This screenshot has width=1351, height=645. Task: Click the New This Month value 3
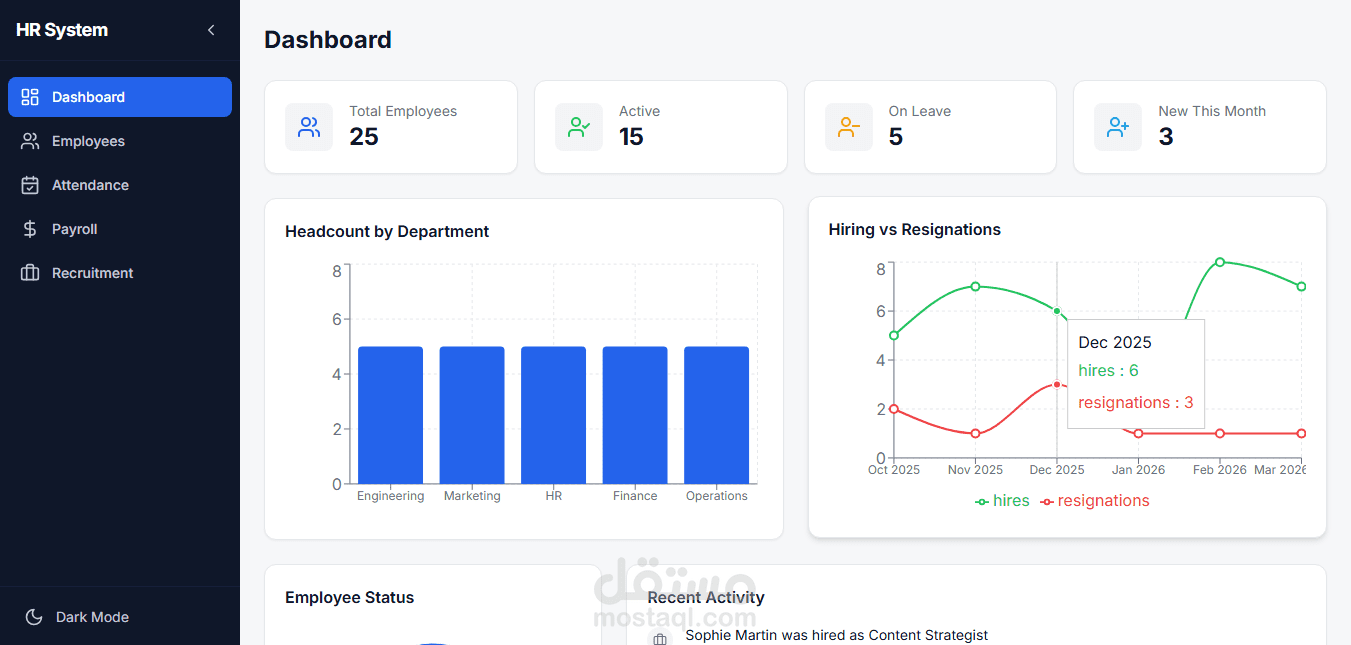(x=1166, y=137)
